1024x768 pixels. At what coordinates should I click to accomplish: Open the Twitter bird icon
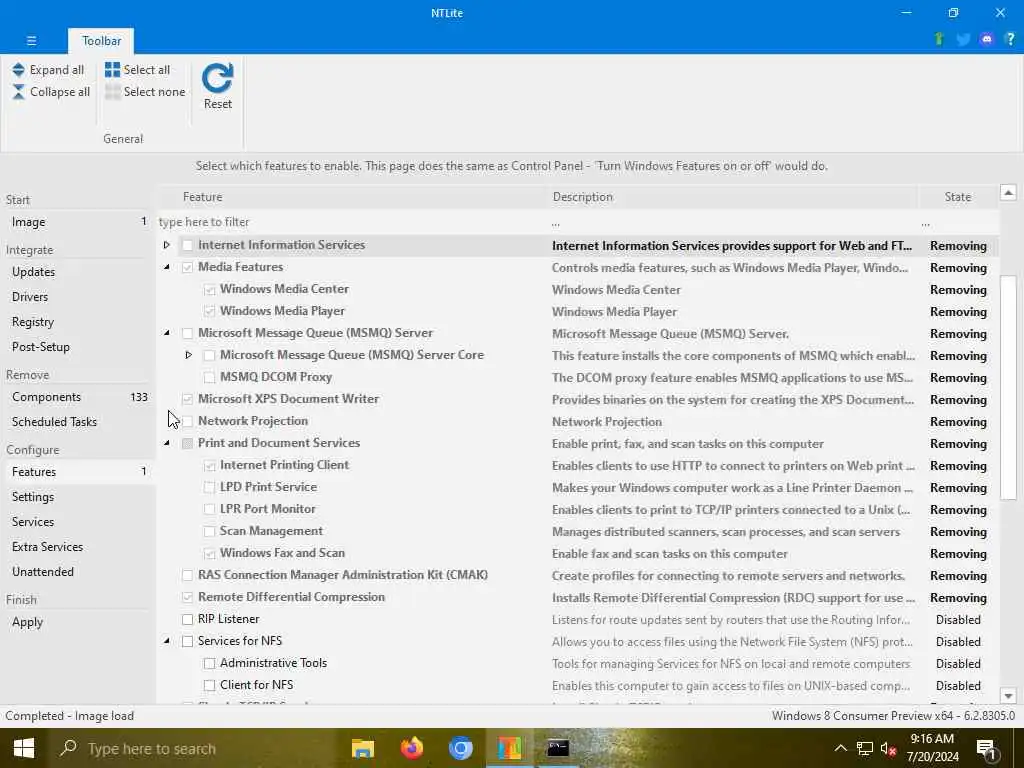click(x=963, y=39)
